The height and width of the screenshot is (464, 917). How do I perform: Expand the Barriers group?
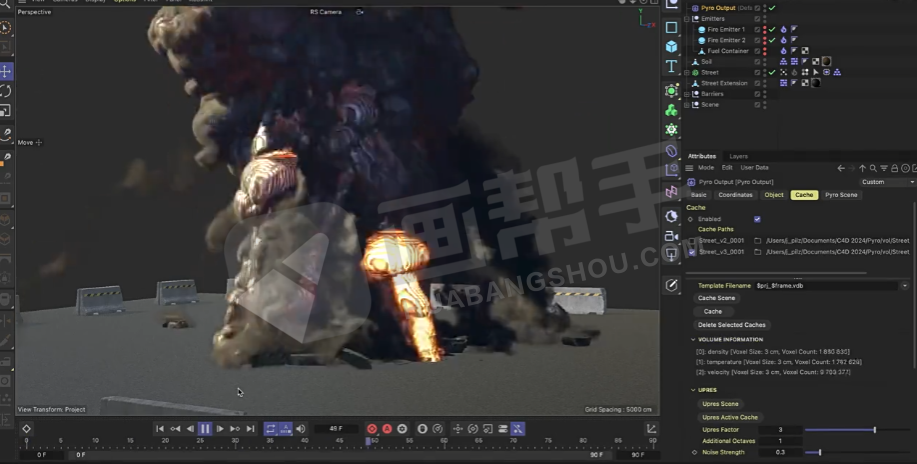(687, 94)
